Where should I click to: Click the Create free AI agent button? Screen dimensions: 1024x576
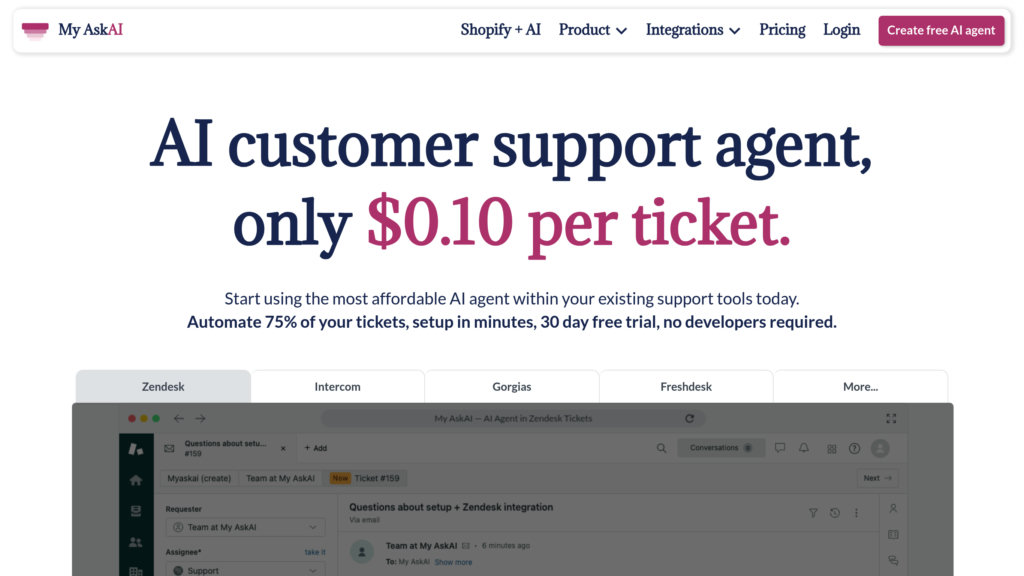click(x=941, y=30)
